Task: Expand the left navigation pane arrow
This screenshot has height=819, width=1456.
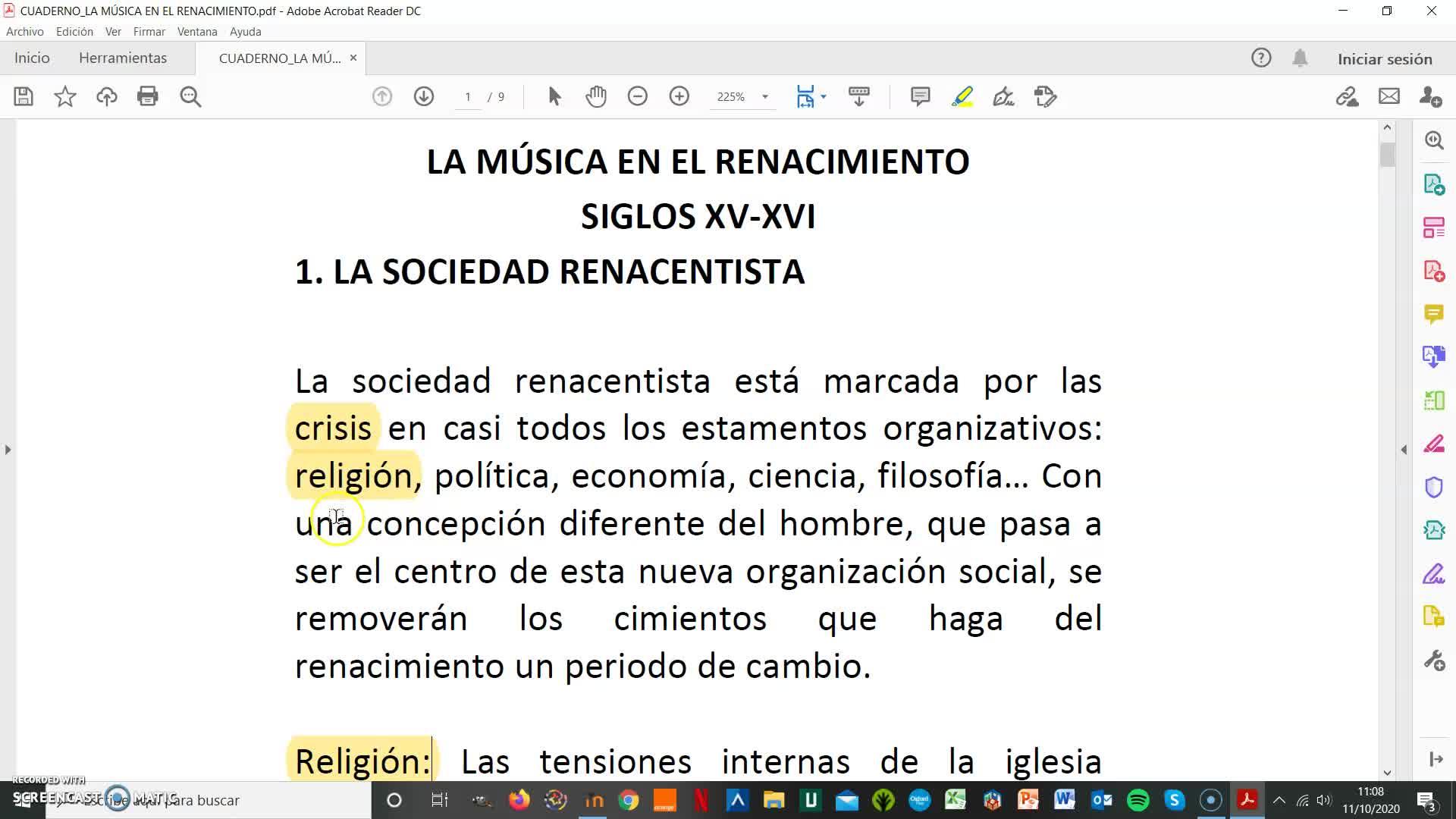Action: tap(8, 450)
